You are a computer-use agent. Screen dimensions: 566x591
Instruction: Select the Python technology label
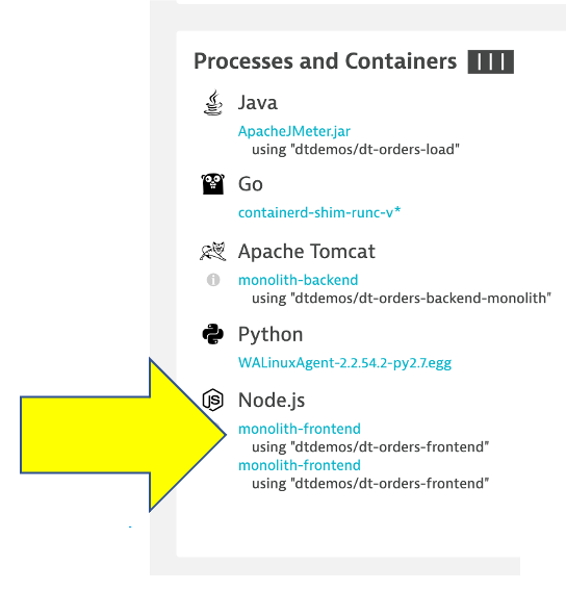point(271,335)
